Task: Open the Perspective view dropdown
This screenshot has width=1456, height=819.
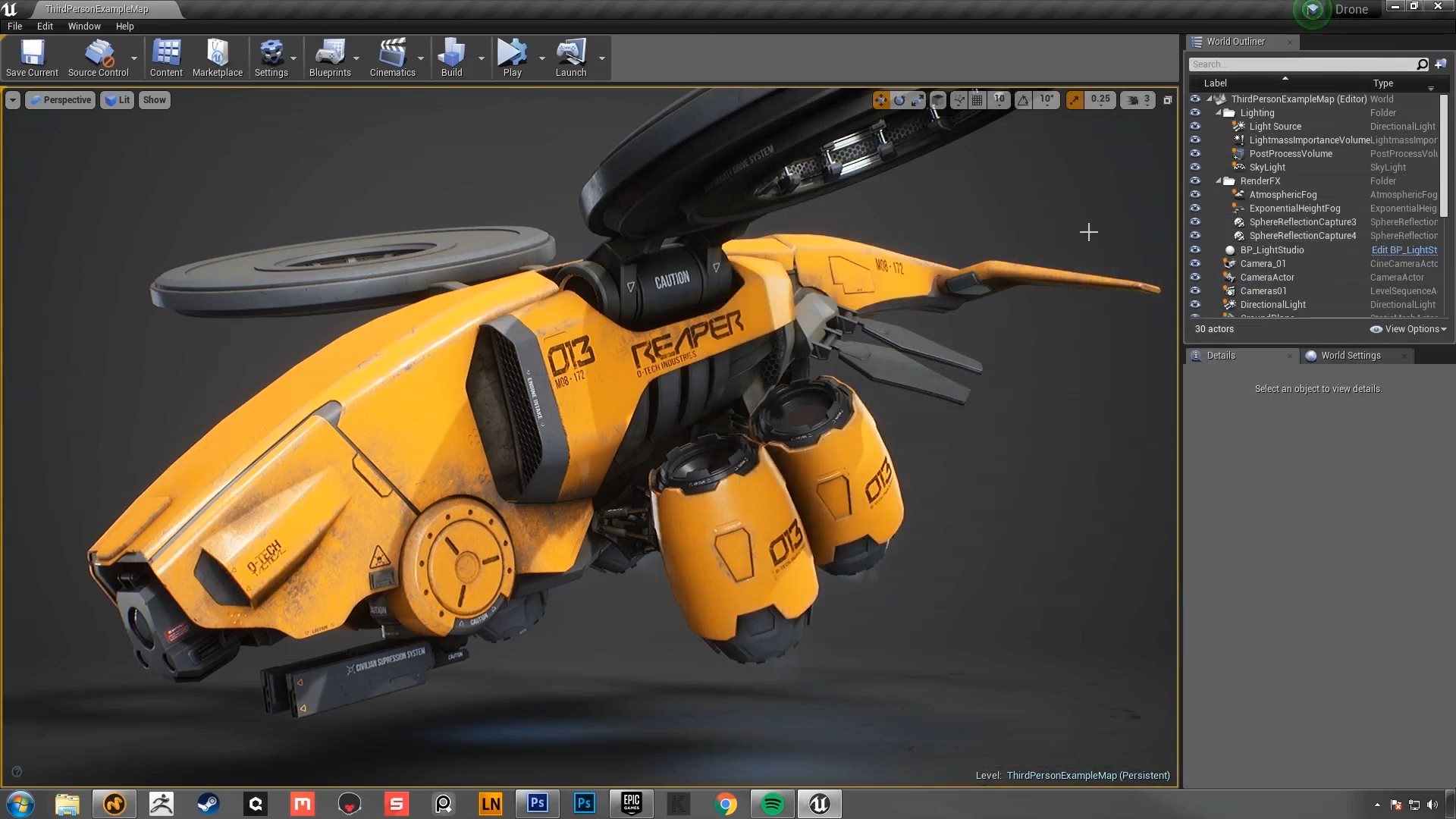Action: [x=60, y=99]
